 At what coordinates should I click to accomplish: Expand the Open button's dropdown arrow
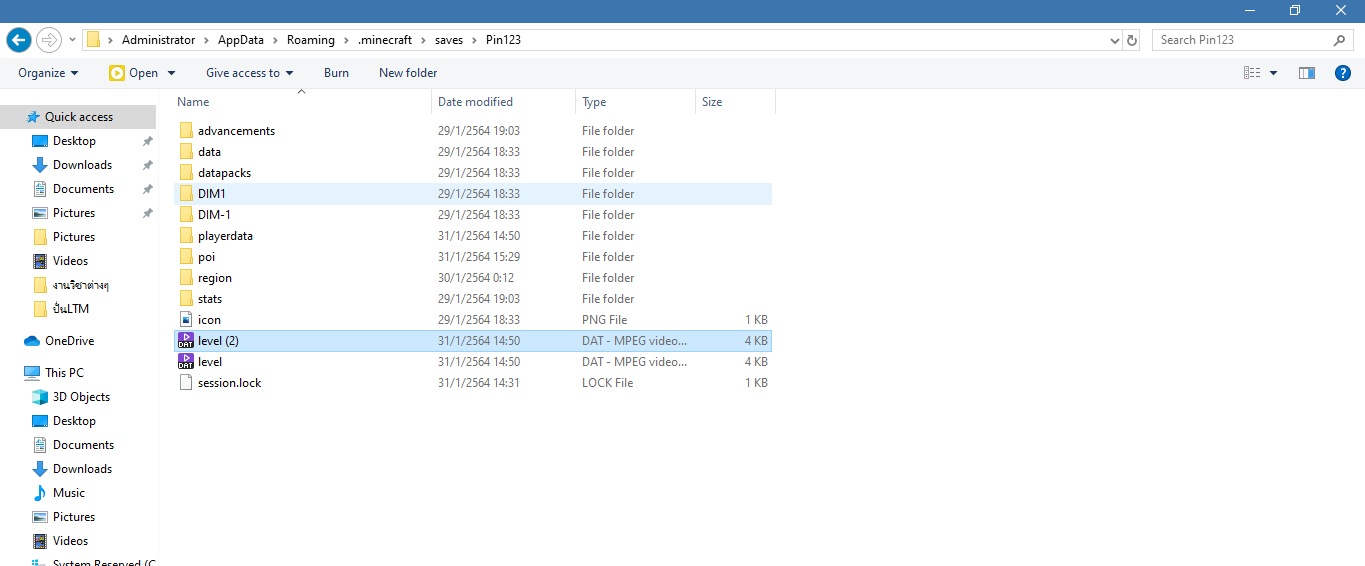171,73
